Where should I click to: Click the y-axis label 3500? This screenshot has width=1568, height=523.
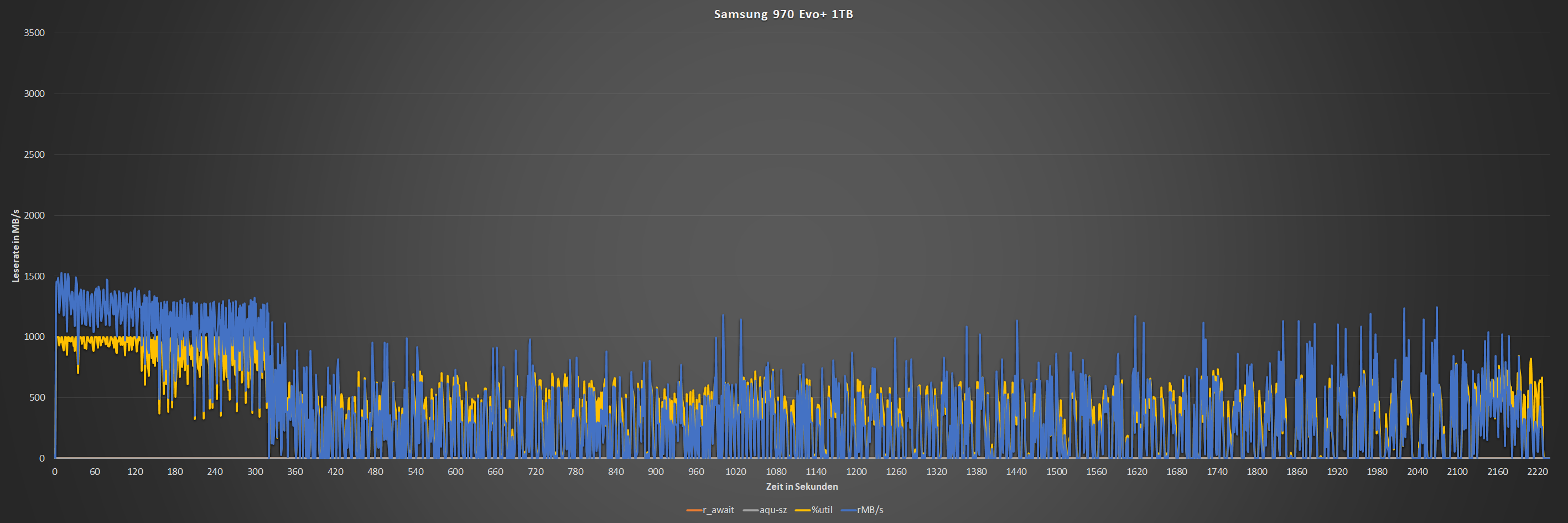coord(34,33)
